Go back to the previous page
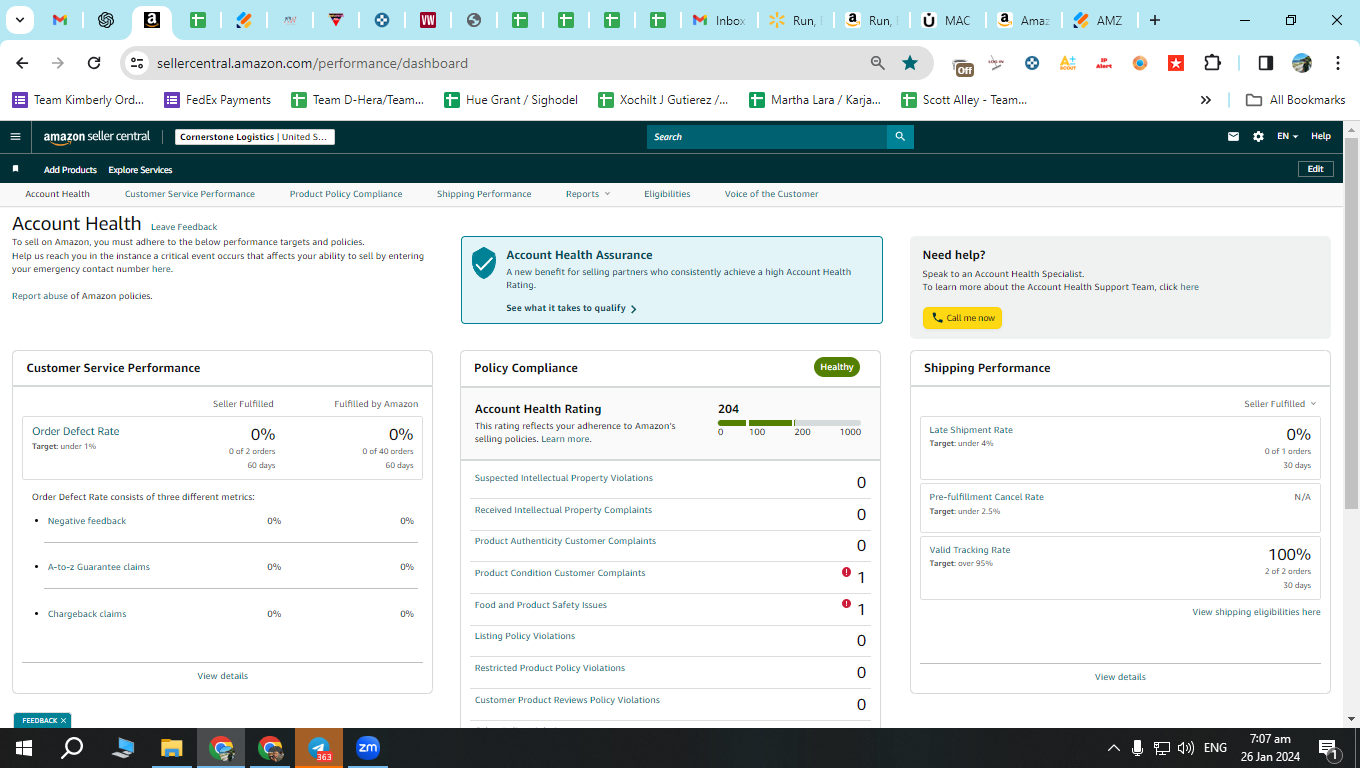1360x768 pixels. point(22,63)
